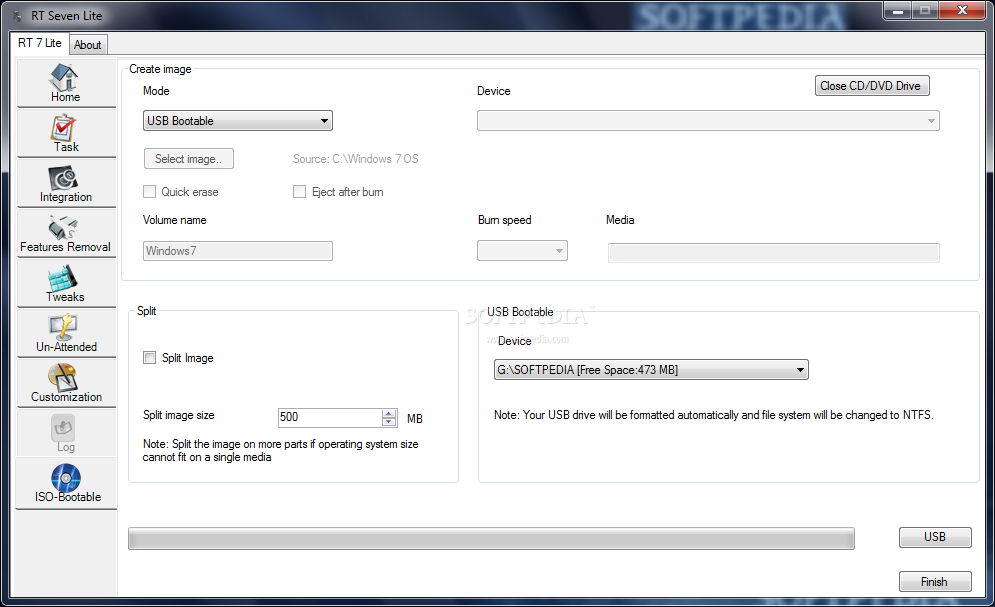
Task: Open the Create image Device dropdown
Action: 708,121
